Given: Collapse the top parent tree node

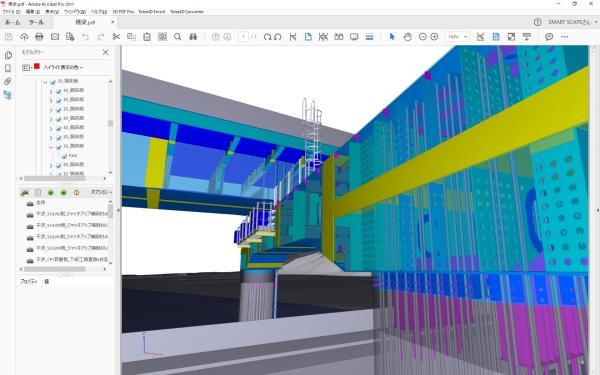Looking at the screenshot, I should [46, 82].
